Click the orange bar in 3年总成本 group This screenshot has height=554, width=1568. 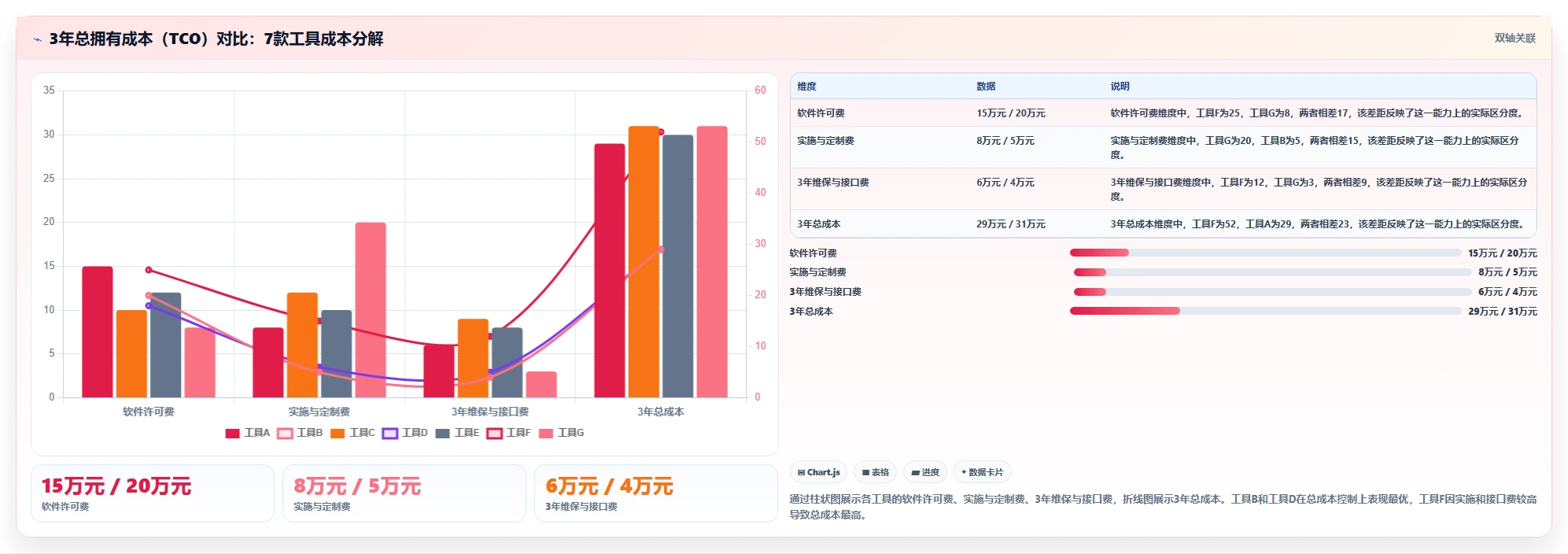point(644,262)
